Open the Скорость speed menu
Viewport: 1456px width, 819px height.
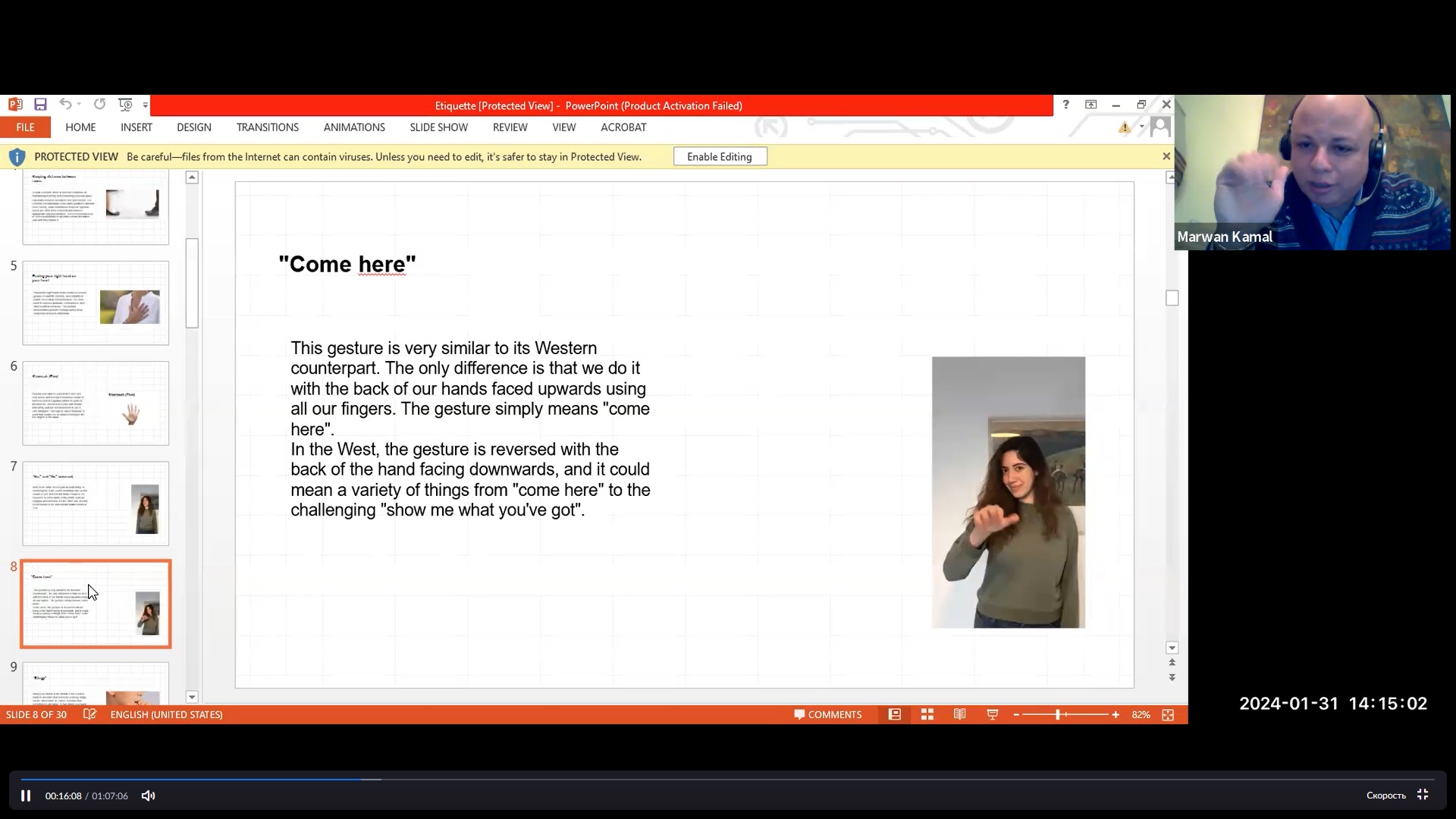(x=1385, y=795)
